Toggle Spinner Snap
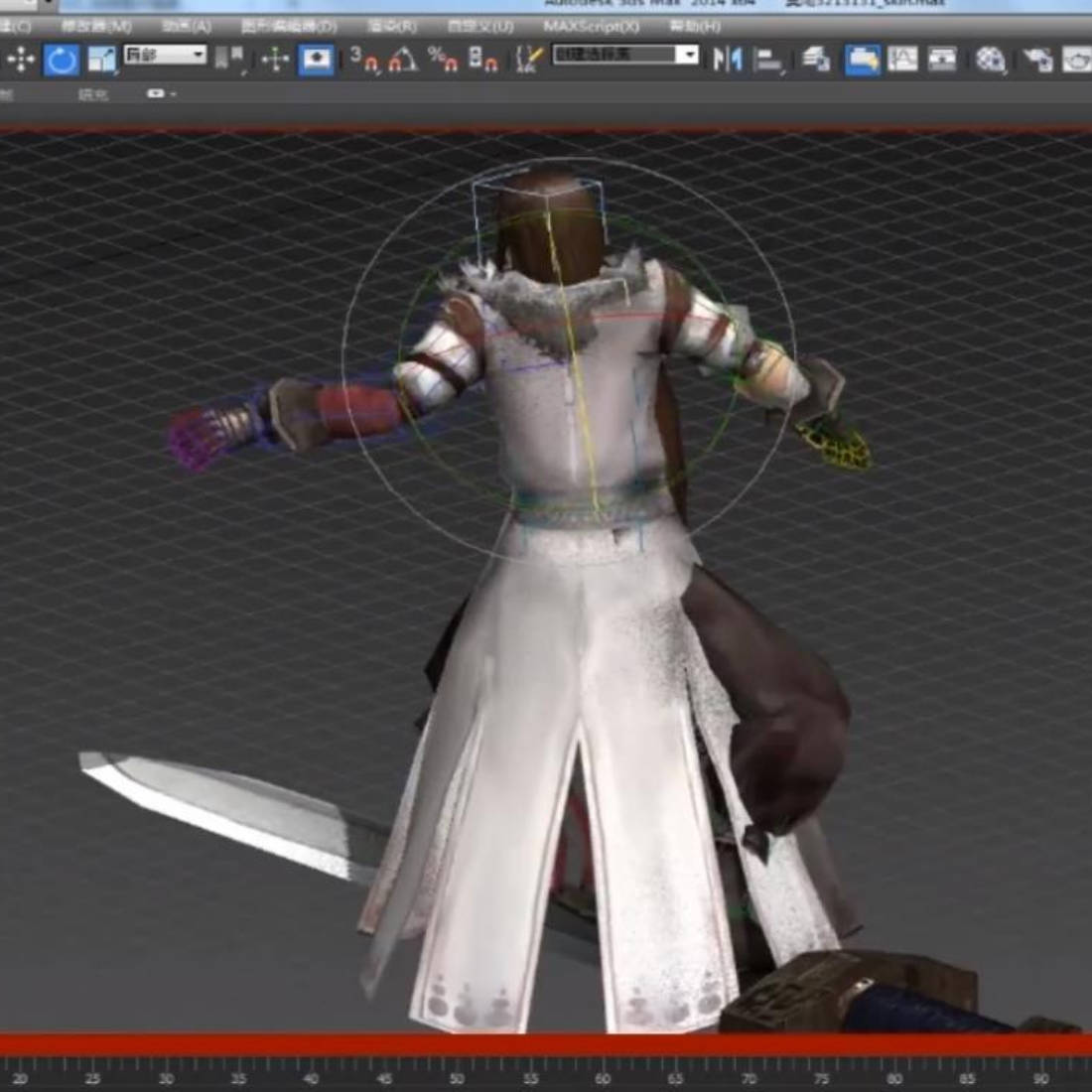The image size is (1092, 1092). click(483, 60)
